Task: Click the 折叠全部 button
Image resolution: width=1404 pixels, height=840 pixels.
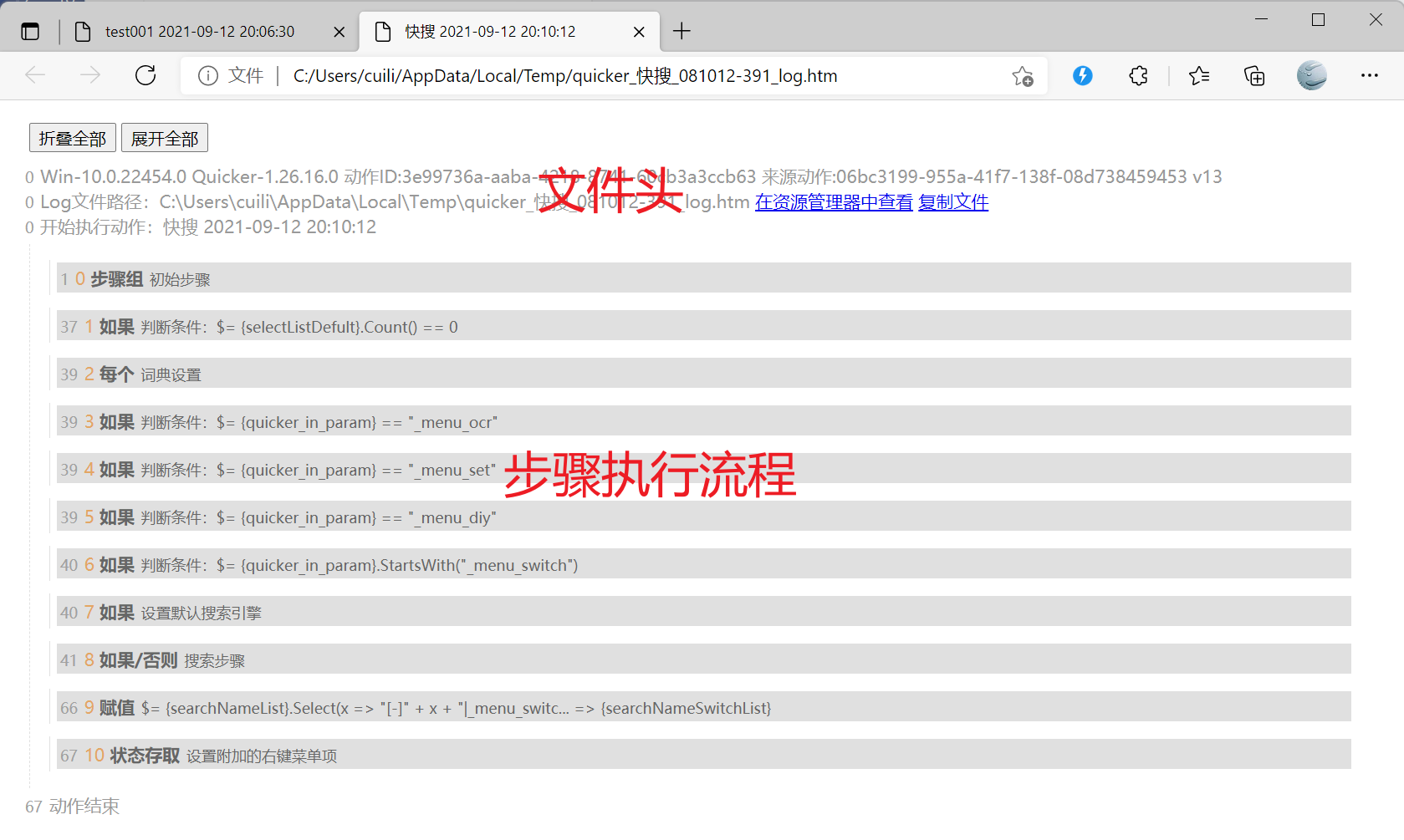Action: pyautogui.click(x=73, y=138)
